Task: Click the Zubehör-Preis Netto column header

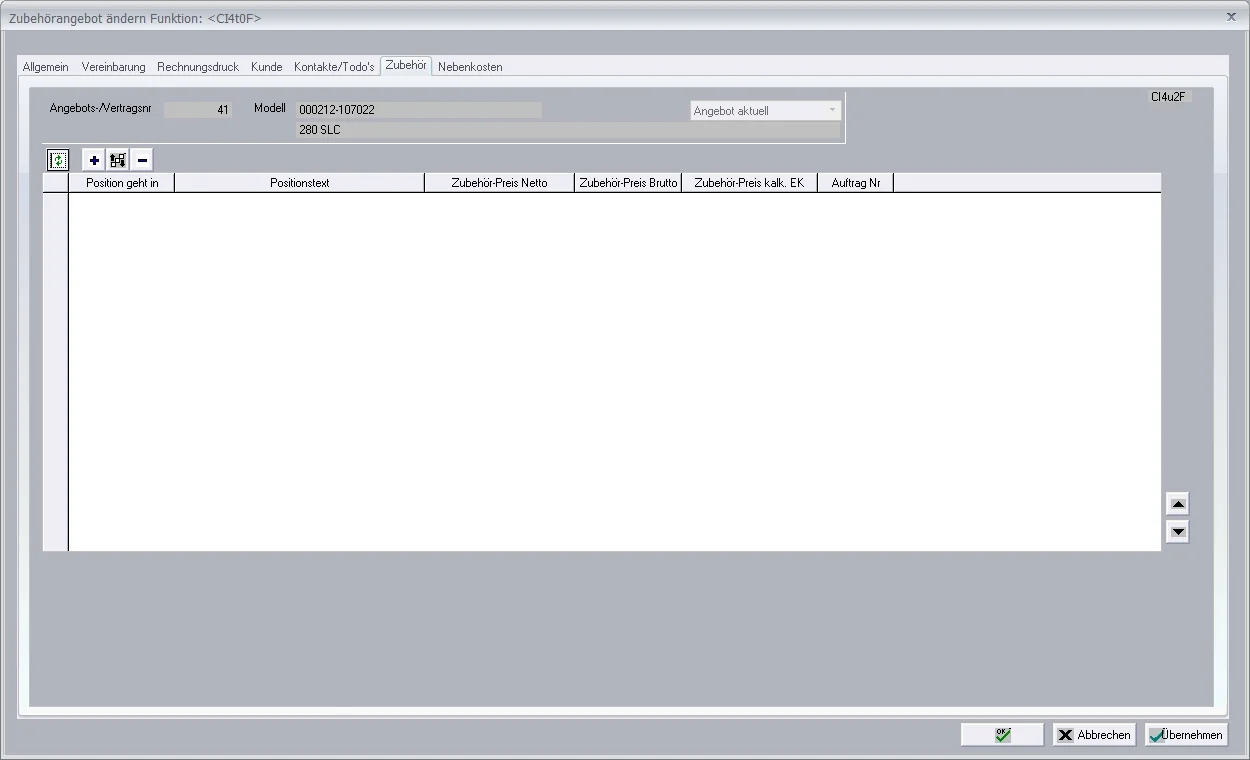Action: coord(499,183)
